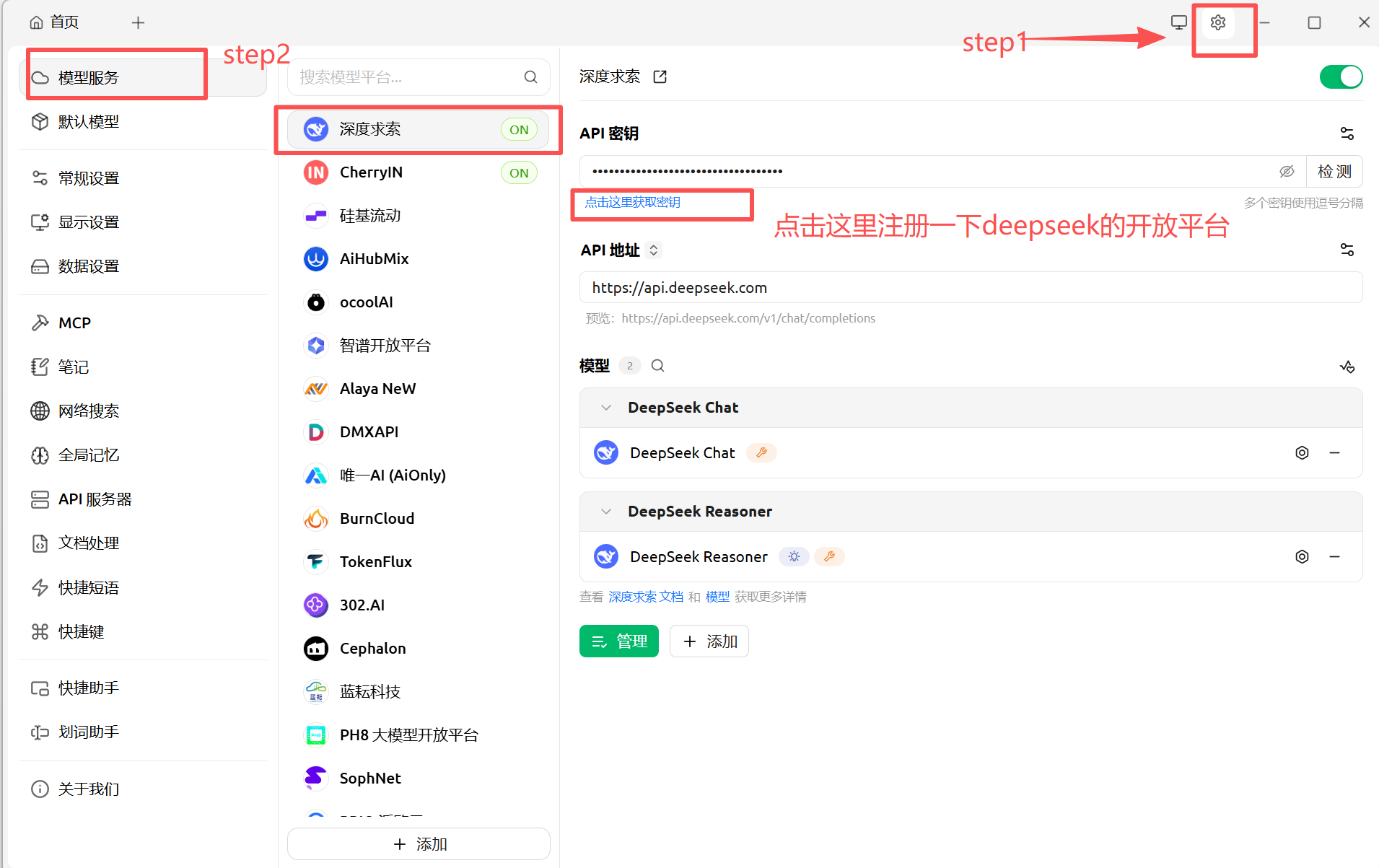Remove DeepSeek Chat model with minus

(1334, 453)
